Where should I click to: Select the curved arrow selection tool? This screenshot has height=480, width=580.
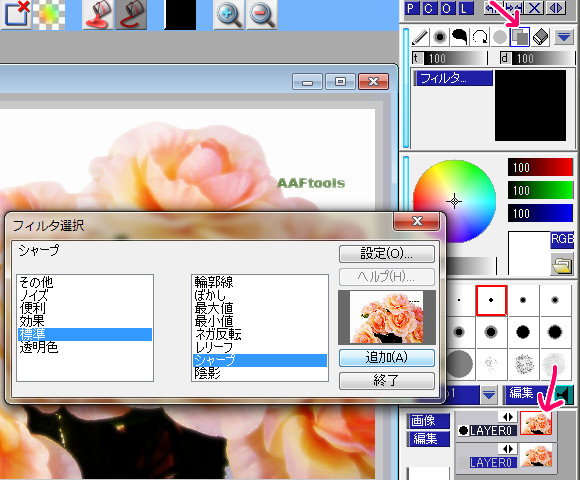[480, 37]
